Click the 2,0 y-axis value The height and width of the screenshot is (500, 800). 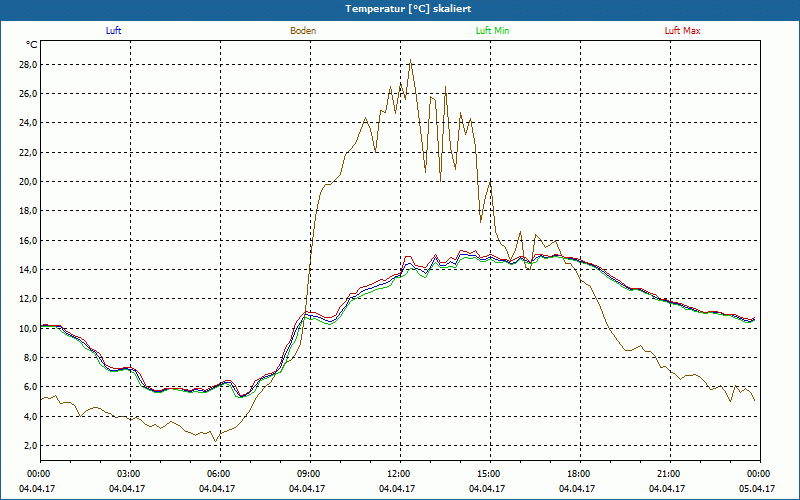coord(31,445)
